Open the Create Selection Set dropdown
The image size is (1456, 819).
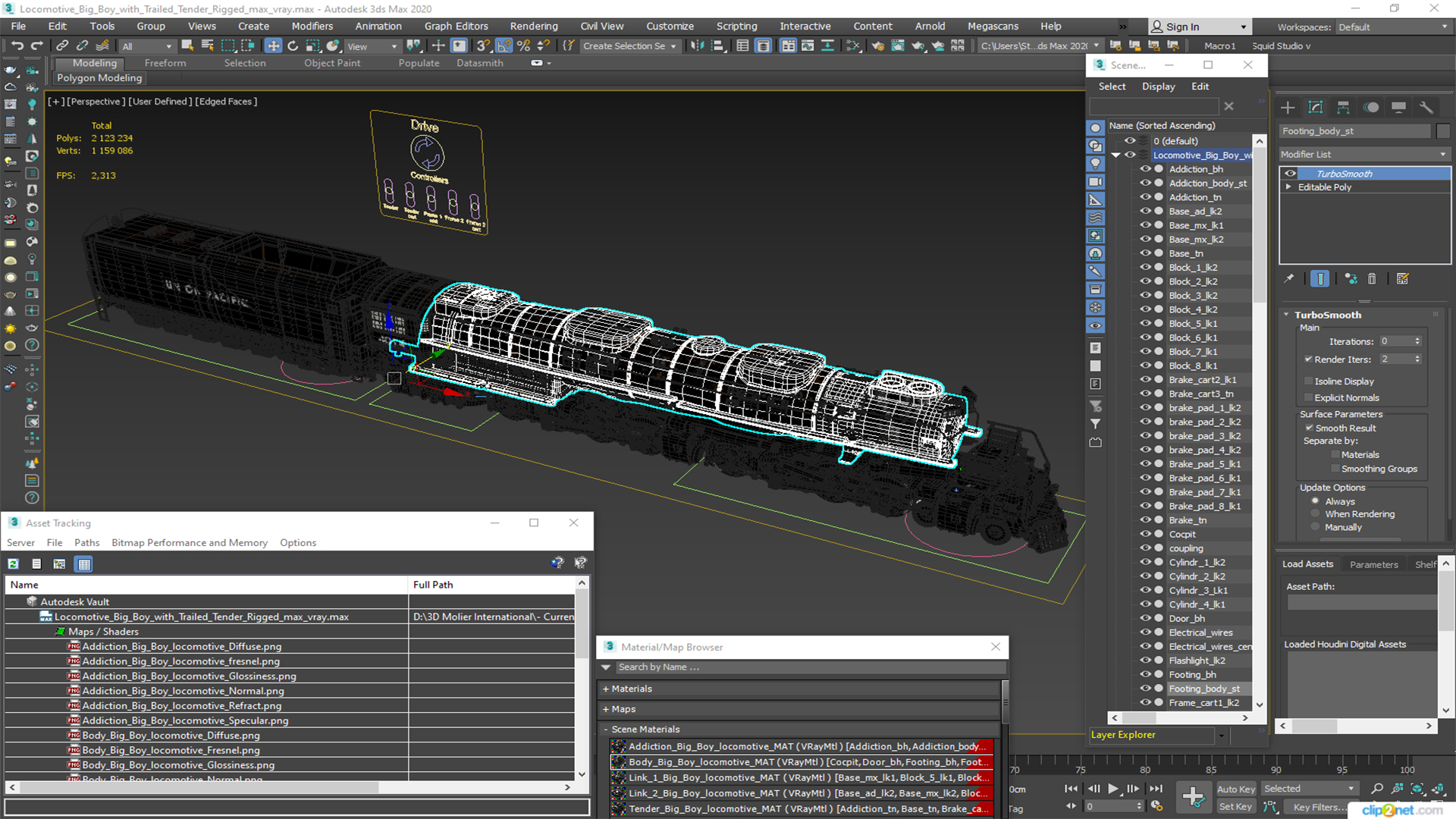tap(629, 46)
